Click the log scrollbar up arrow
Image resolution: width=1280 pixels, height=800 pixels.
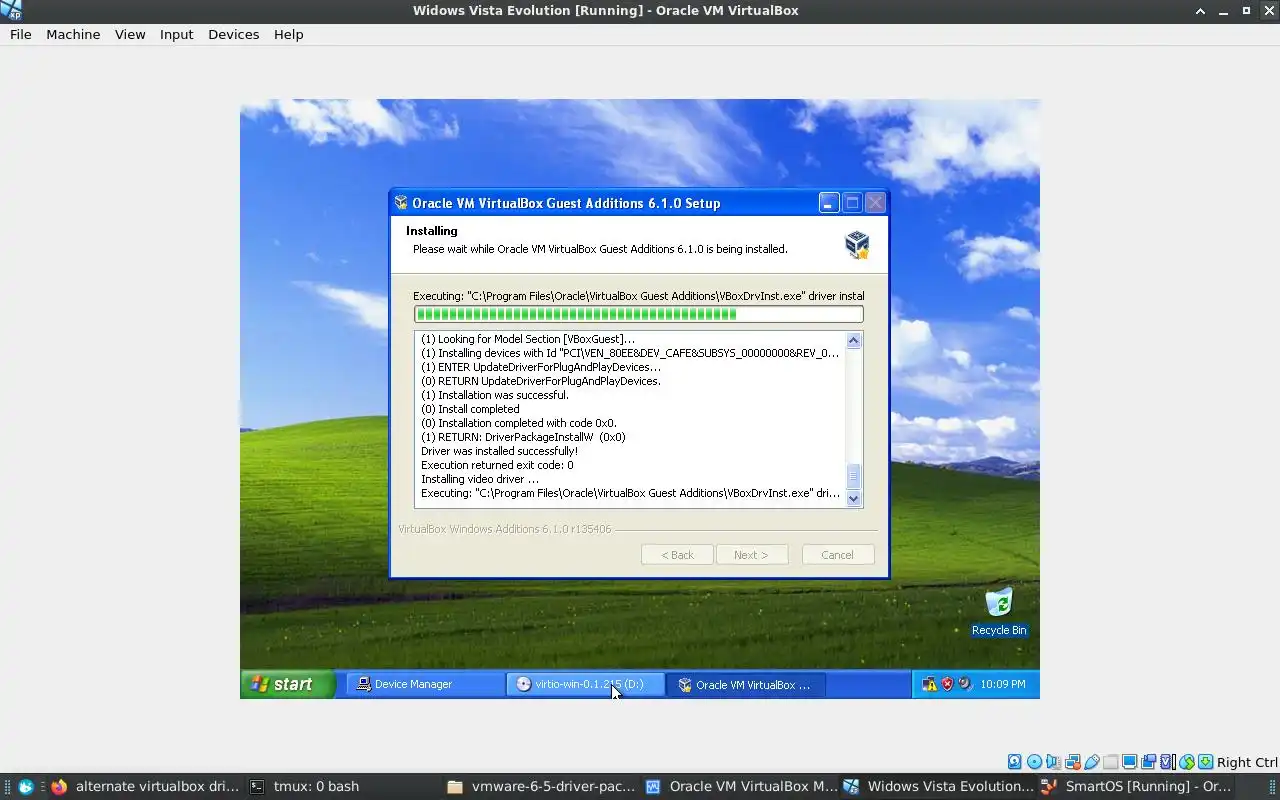pos(853,340)
